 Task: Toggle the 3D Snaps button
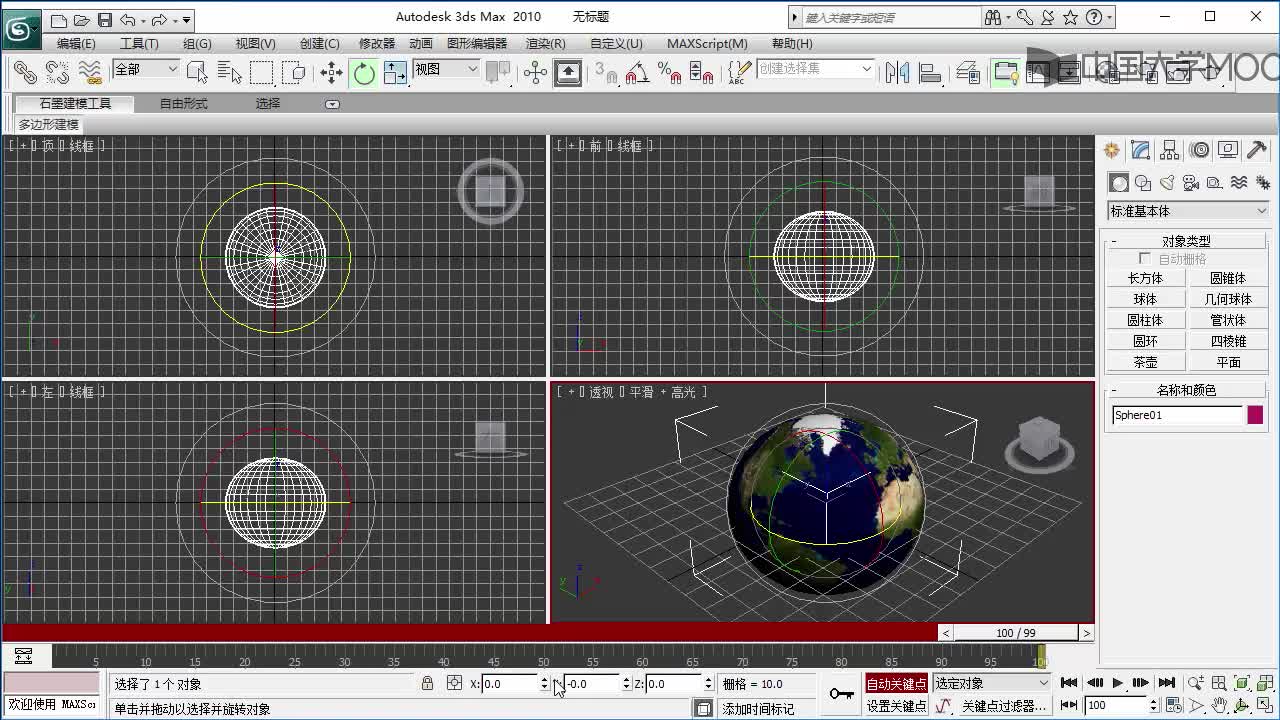click(605, 72)
